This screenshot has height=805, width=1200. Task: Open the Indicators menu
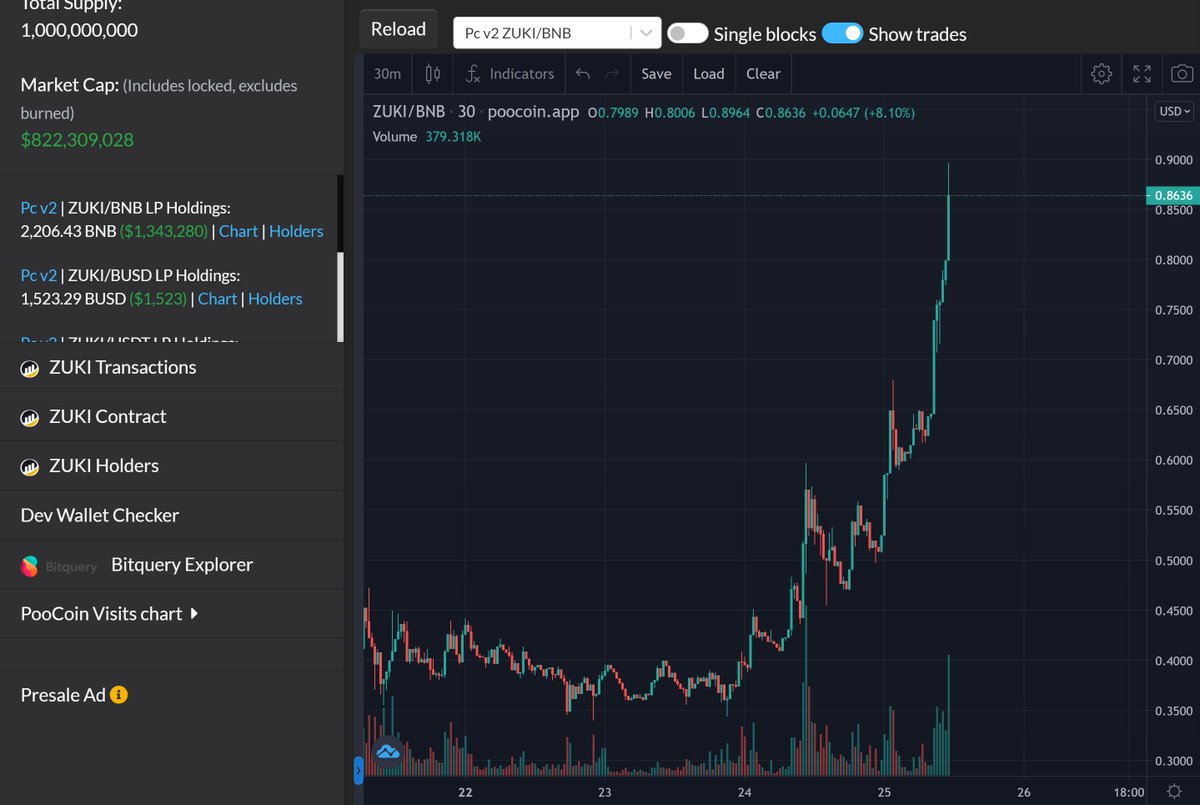click(x=510, y=74)
